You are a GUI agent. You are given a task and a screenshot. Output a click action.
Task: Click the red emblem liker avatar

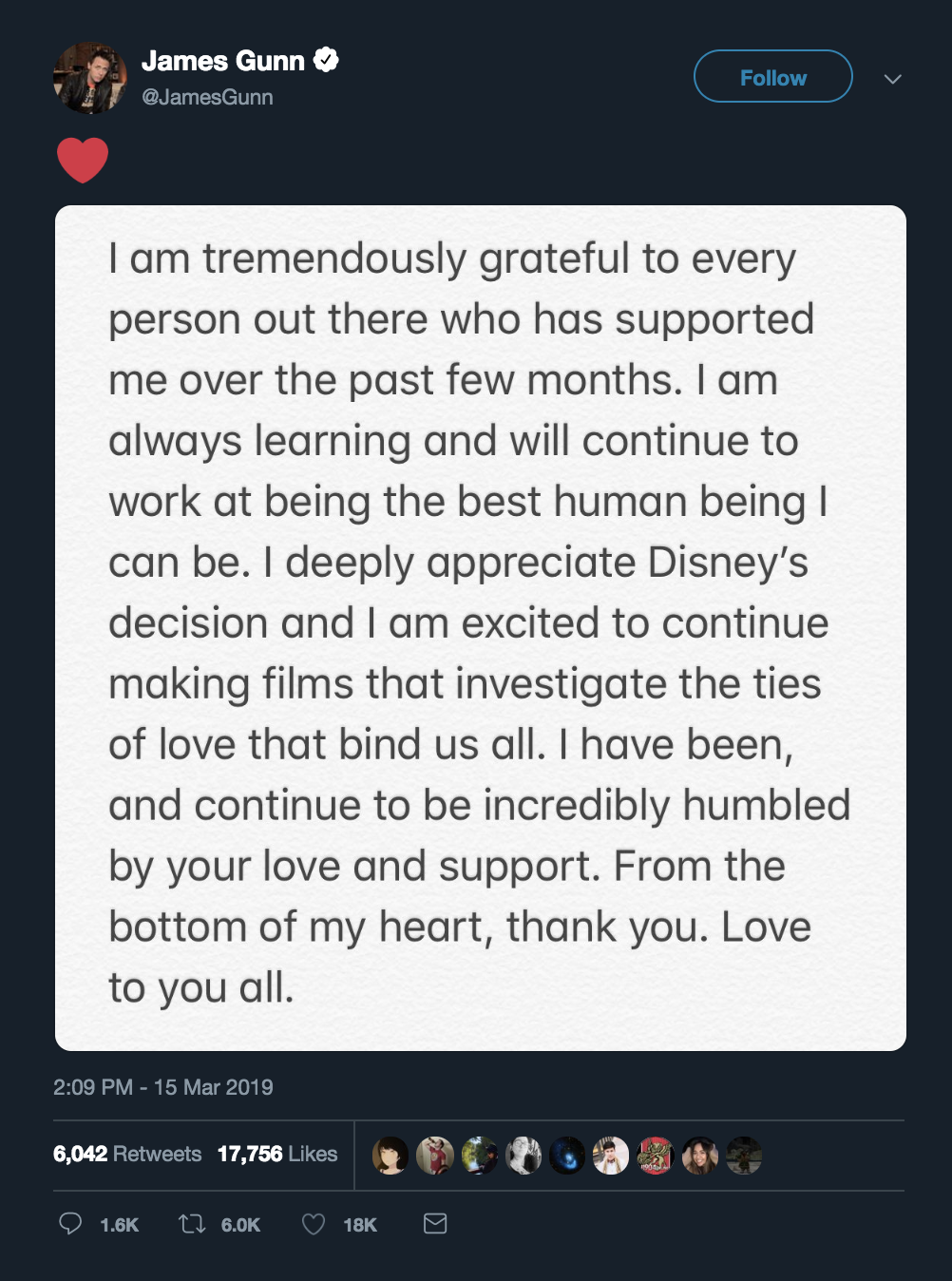click(x=655, y=1156)
